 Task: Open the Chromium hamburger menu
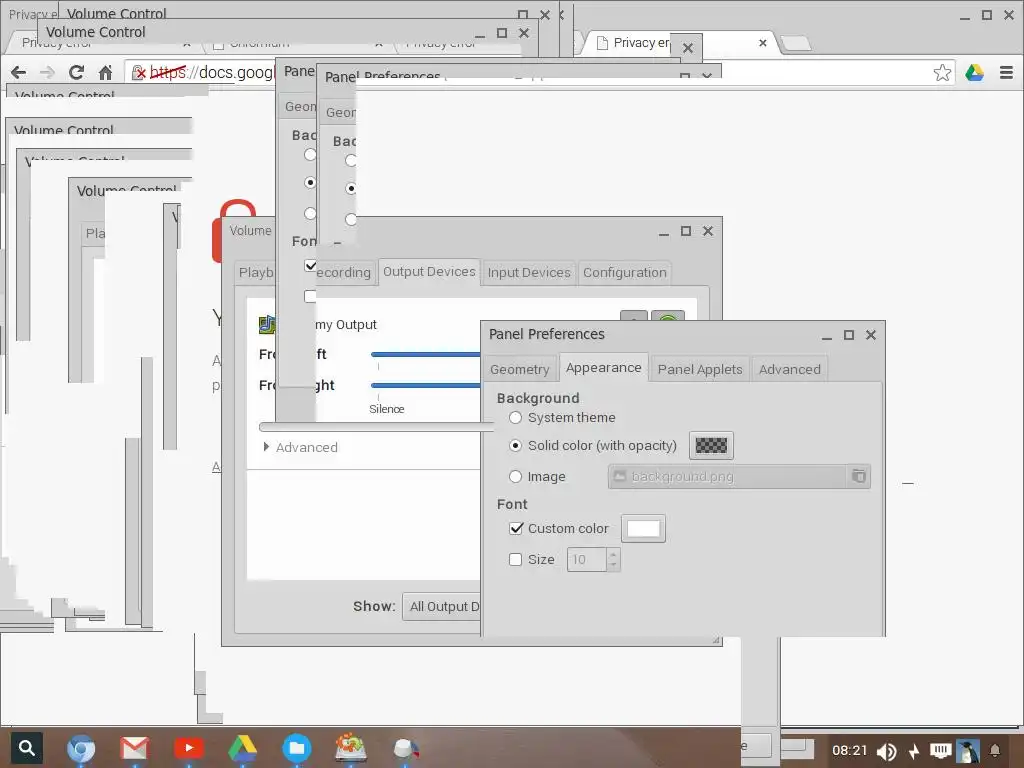(x=1006, y=72)
